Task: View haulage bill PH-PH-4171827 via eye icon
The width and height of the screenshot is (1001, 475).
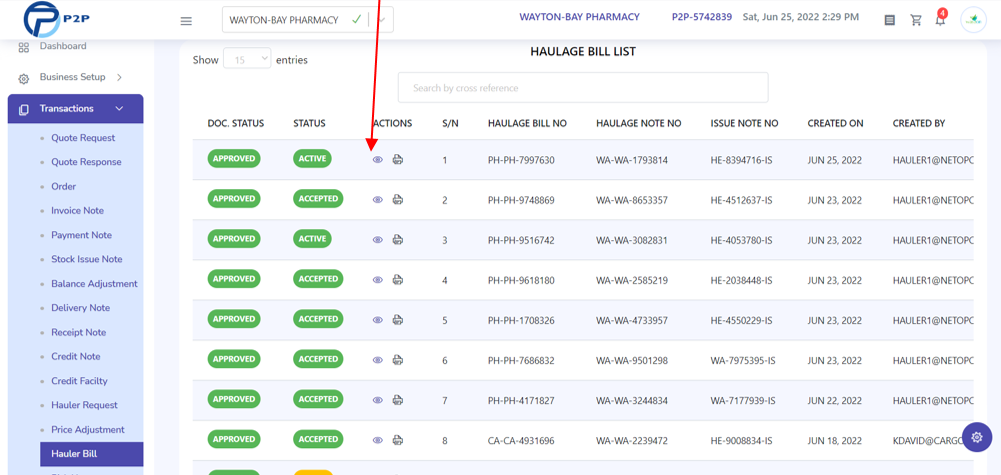Action: pos(377,400)
